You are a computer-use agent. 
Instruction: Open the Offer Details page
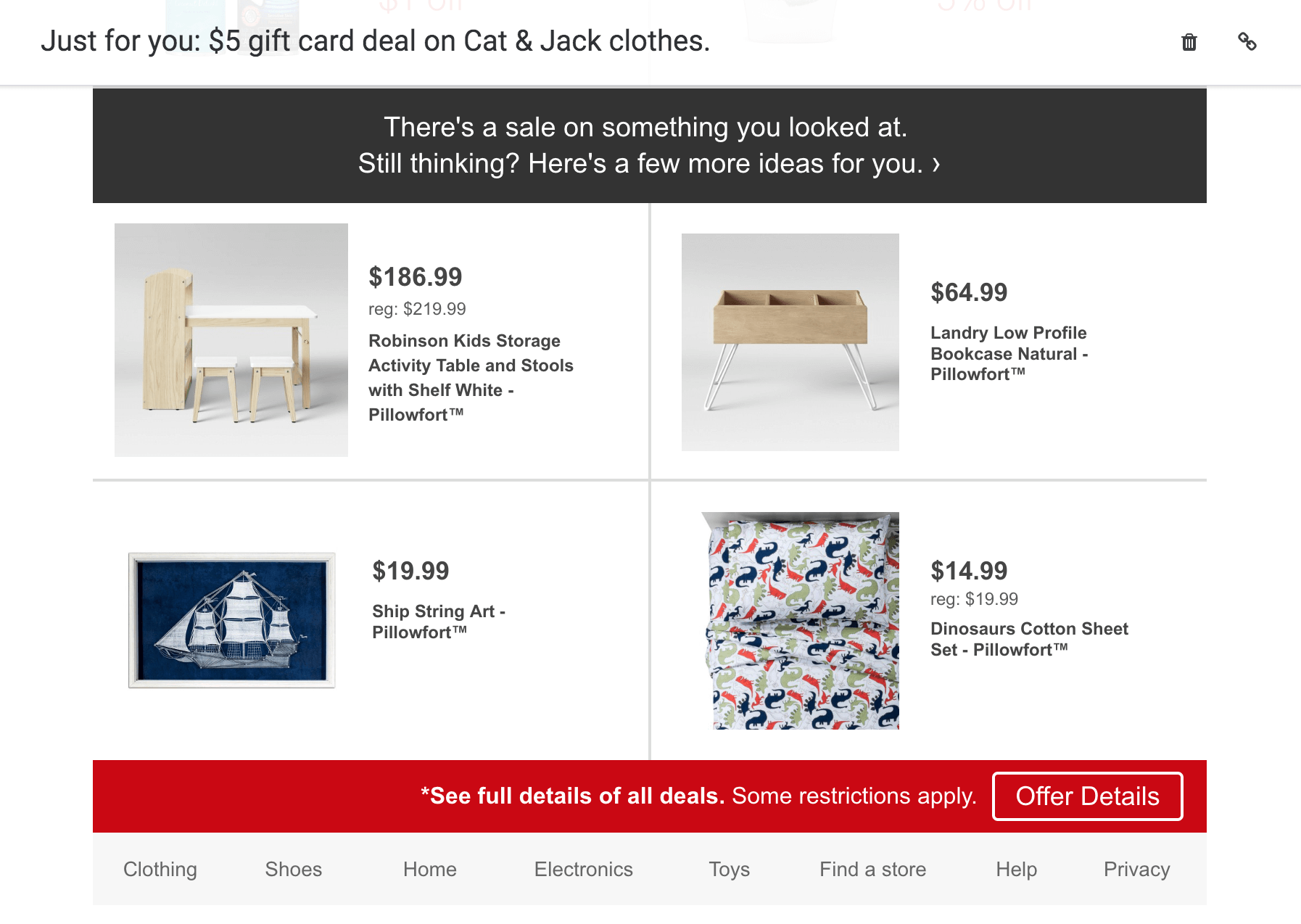[x=1086, y=796]
